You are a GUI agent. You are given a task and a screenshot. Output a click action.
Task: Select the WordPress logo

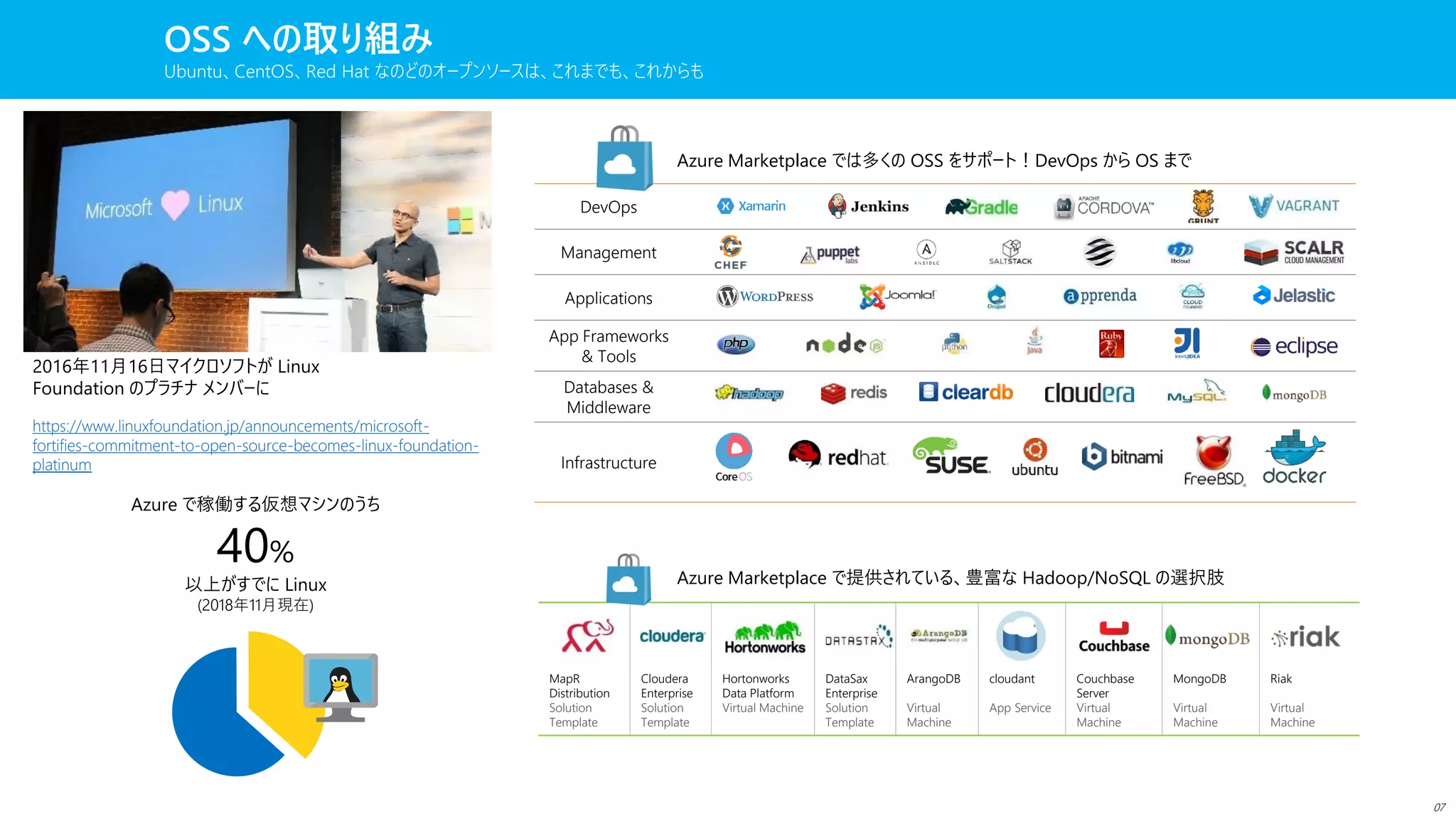[764, 296]
